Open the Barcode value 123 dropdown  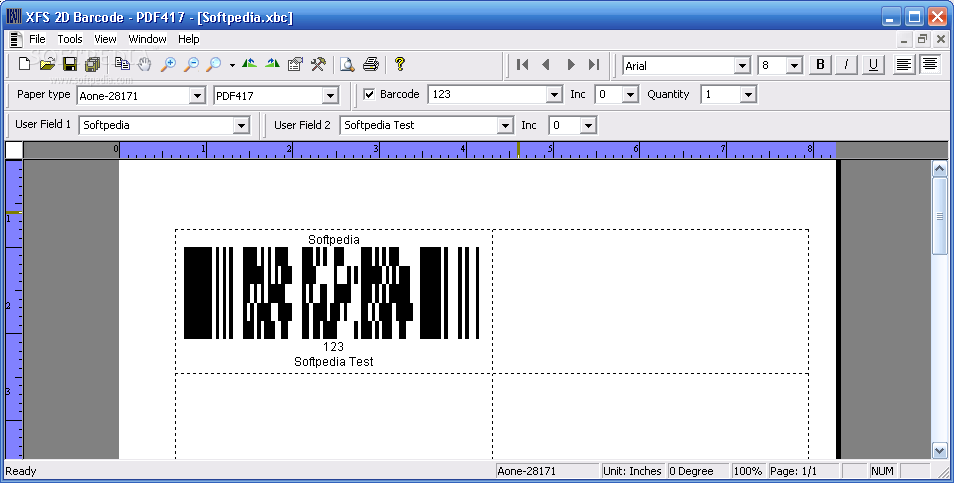coord(554,94)
